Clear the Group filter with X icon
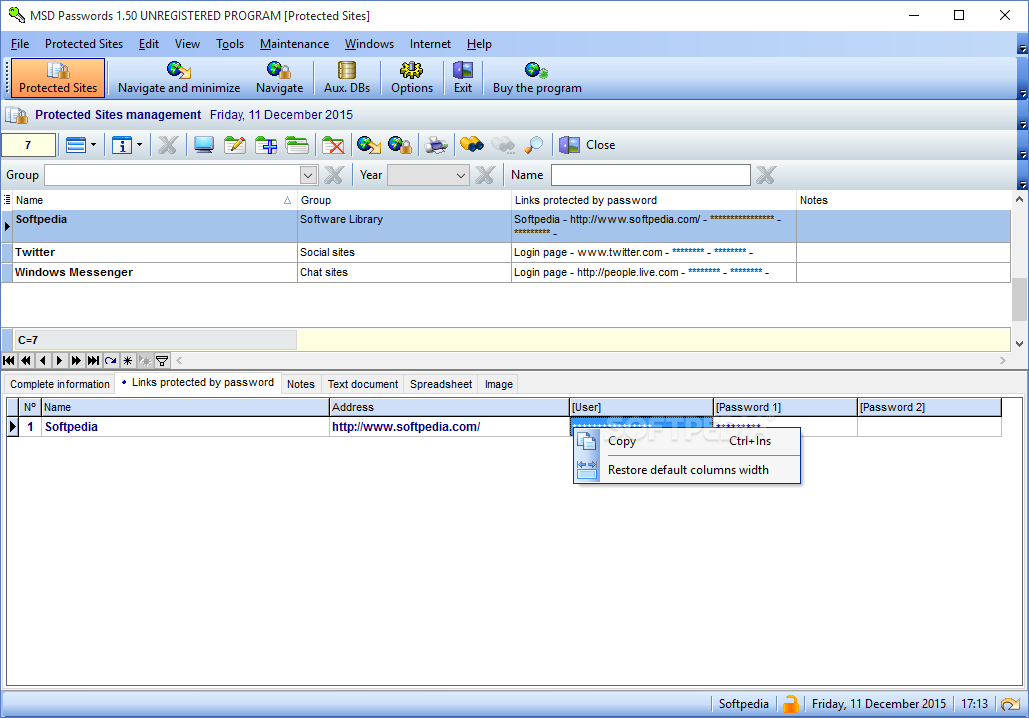The width and height of the screenshot is (1029, 718). [x=334, y=175]
